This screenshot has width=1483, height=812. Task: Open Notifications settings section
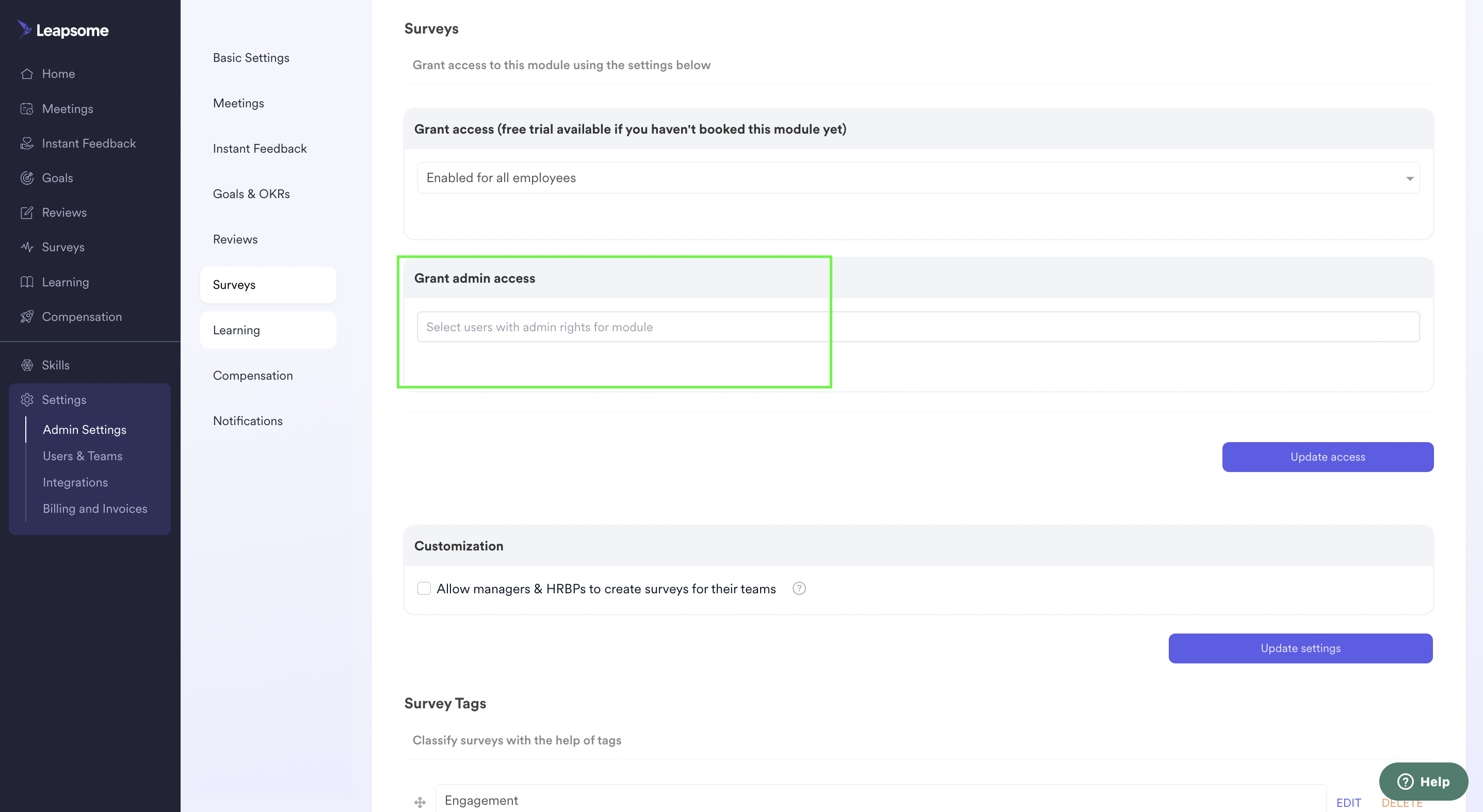tap(248, 421)
